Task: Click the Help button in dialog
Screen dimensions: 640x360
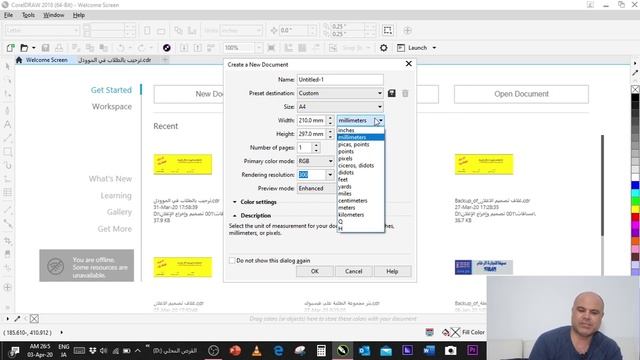Action: click(x=392, y=271)
